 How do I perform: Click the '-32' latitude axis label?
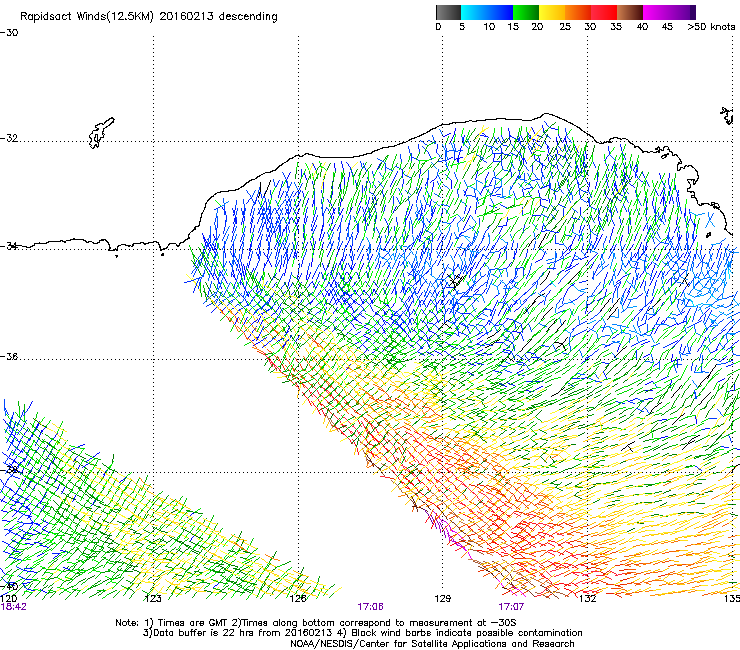click(x=9, y=138)
